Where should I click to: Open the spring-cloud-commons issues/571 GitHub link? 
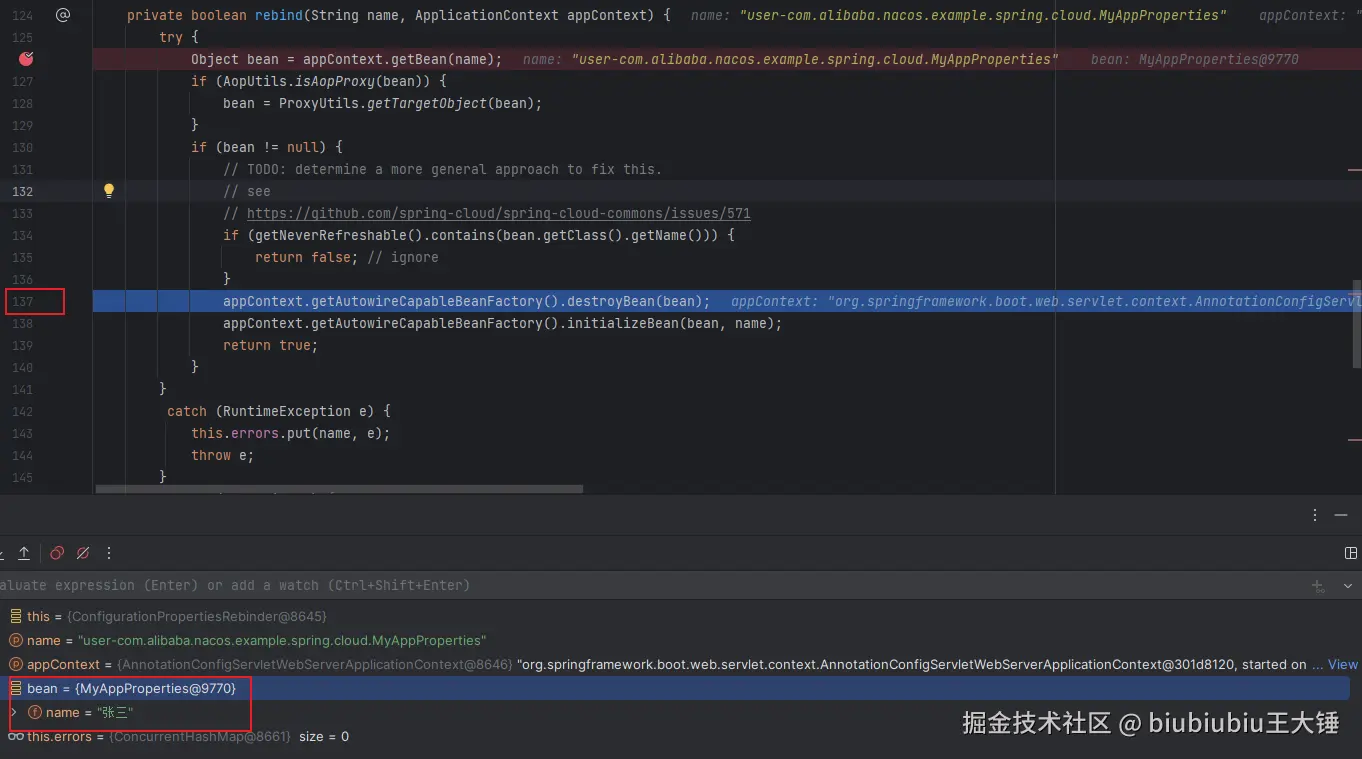[x=498, y=213]
